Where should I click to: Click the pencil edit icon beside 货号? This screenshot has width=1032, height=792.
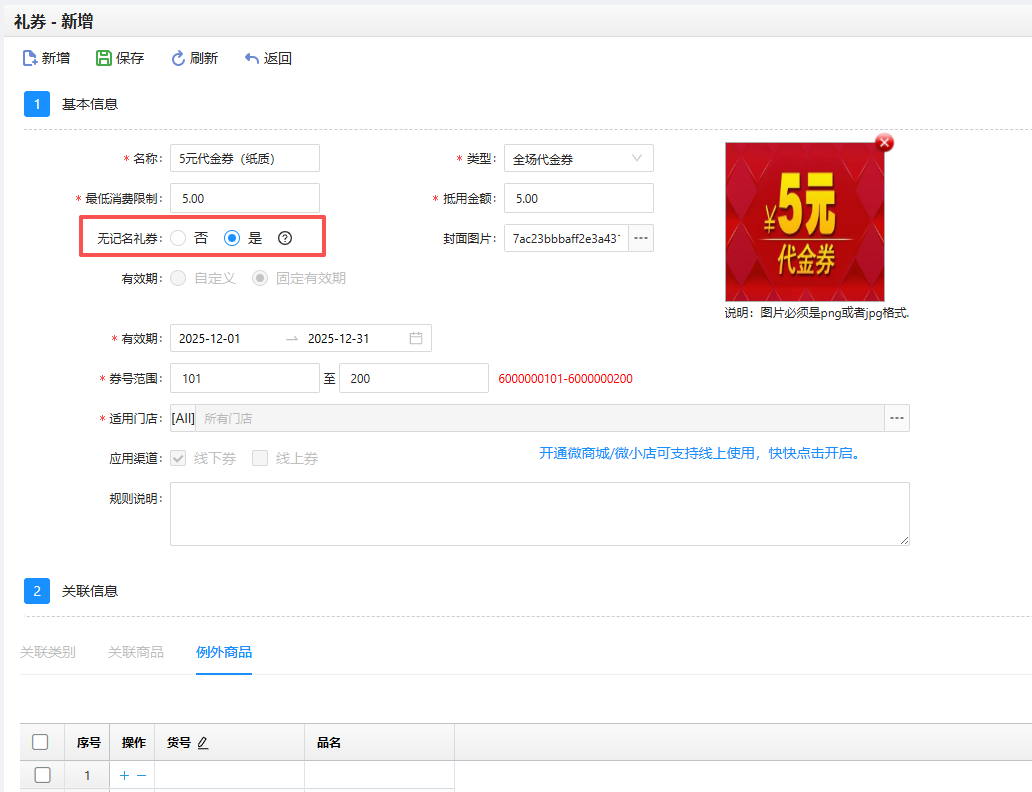point(203,743)
